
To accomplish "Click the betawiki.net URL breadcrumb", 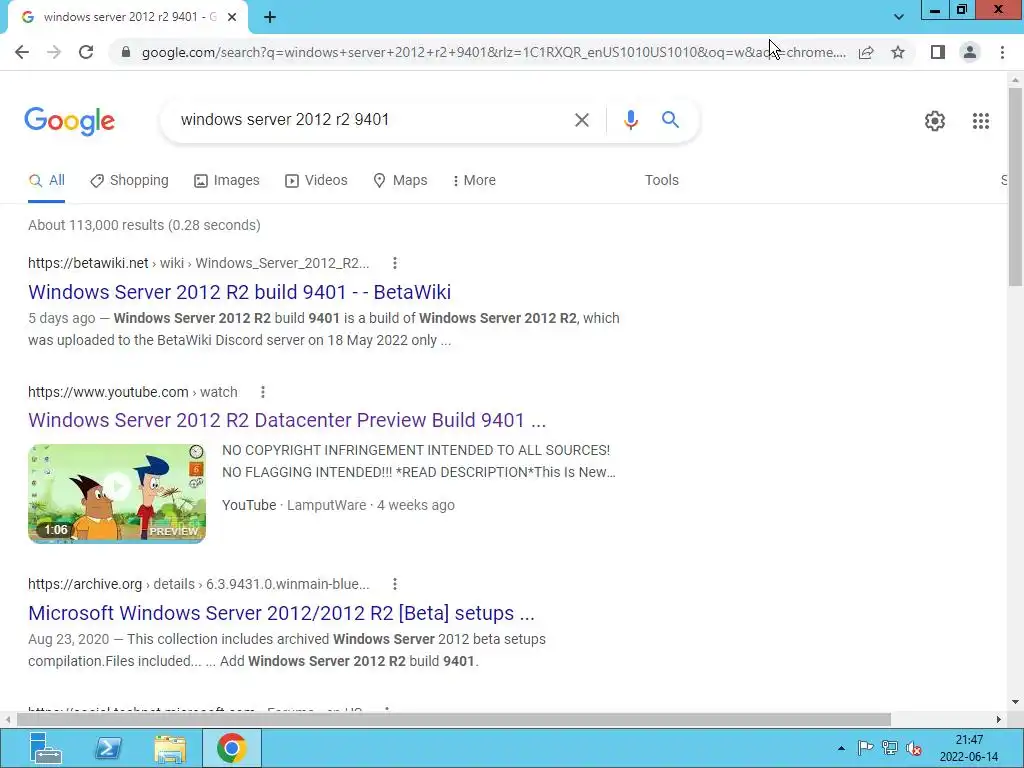I will tap(199, 263).
